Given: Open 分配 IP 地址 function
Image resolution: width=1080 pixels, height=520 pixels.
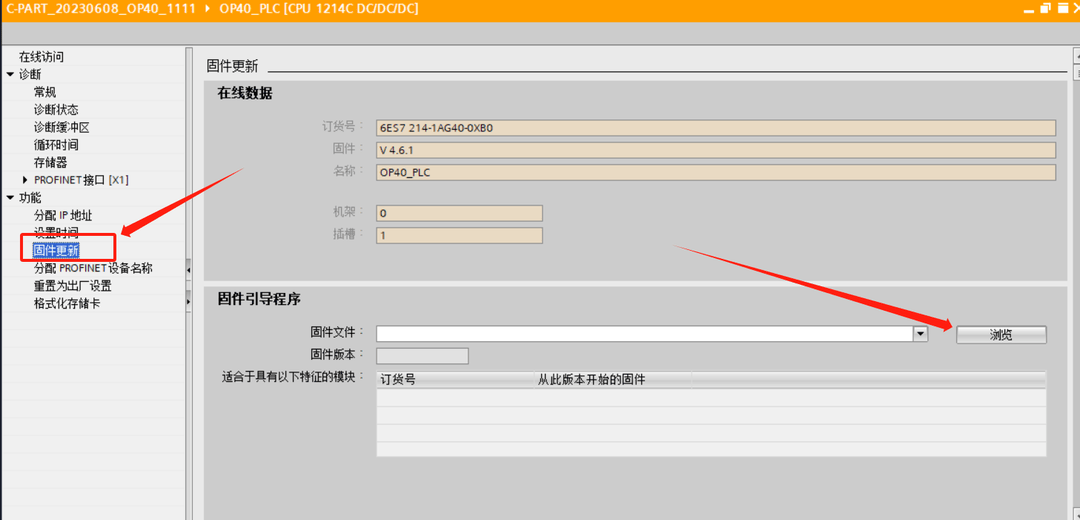Looking at the screenshot, I should tap(63, 215).
